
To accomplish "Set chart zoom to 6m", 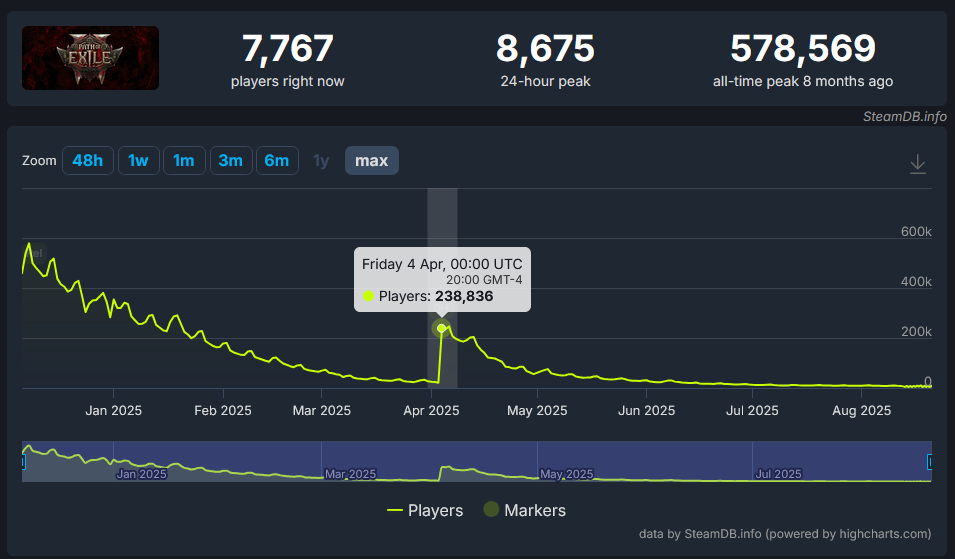I will click(x=277, y=161).
